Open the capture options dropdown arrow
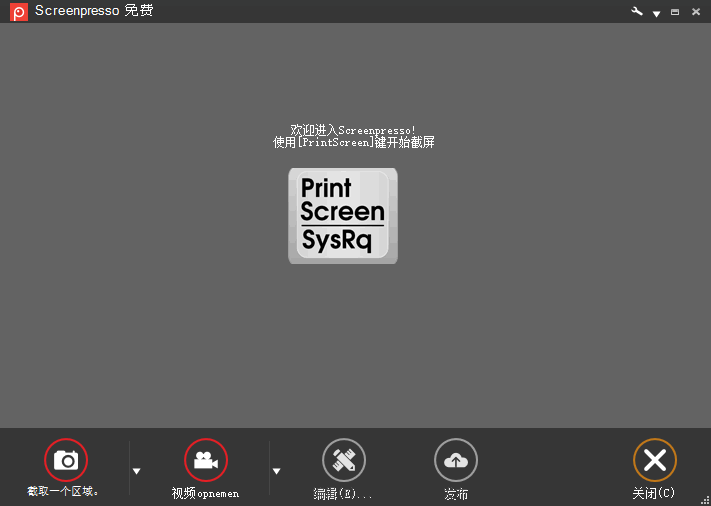Image resolution: width=711 pixels, height=506 pixels. 136,472
